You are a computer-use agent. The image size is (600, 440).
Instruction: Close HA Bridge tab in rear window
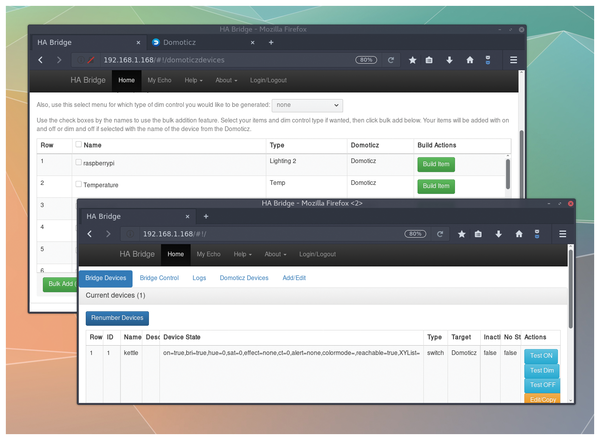138,42
